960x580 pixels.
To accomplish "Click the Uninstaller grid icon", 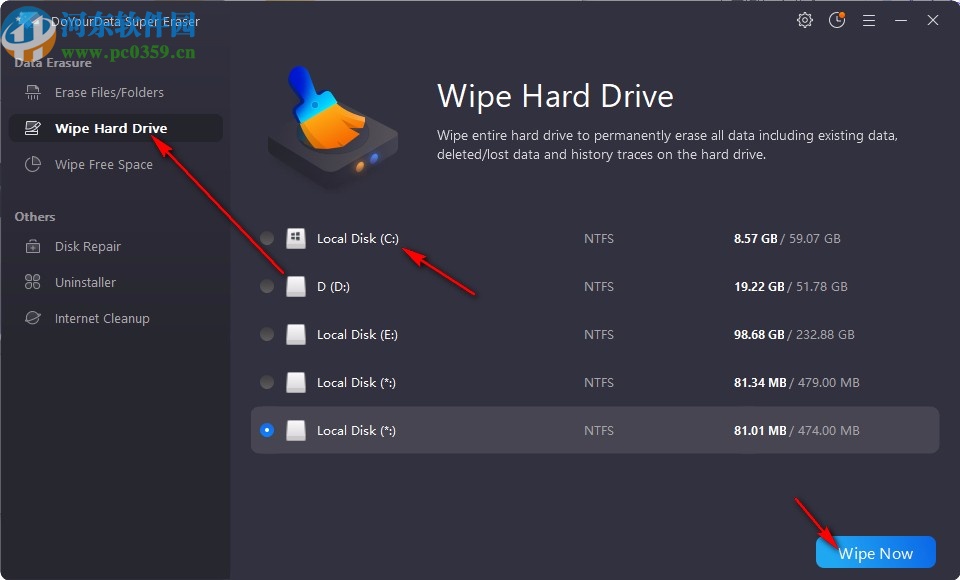I will coord(33,283).
